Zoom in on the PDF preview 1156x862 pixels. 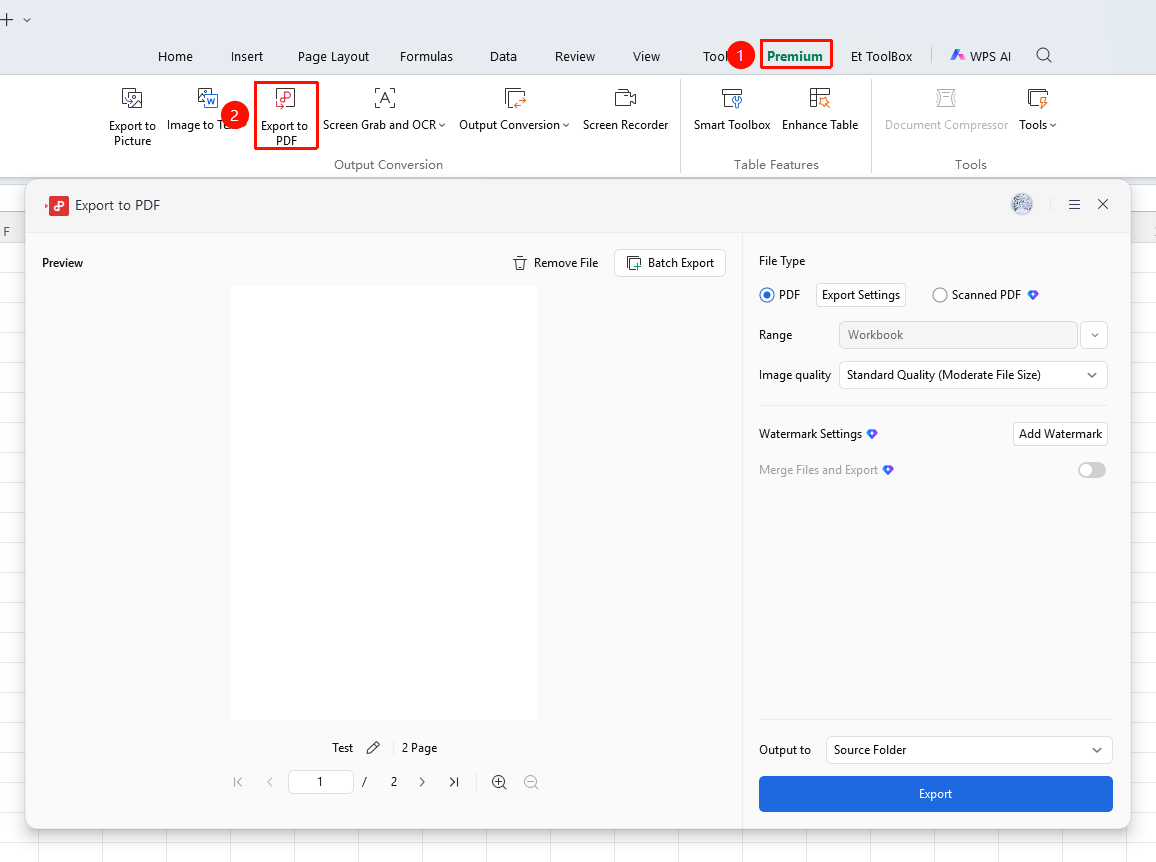point(499,782)
